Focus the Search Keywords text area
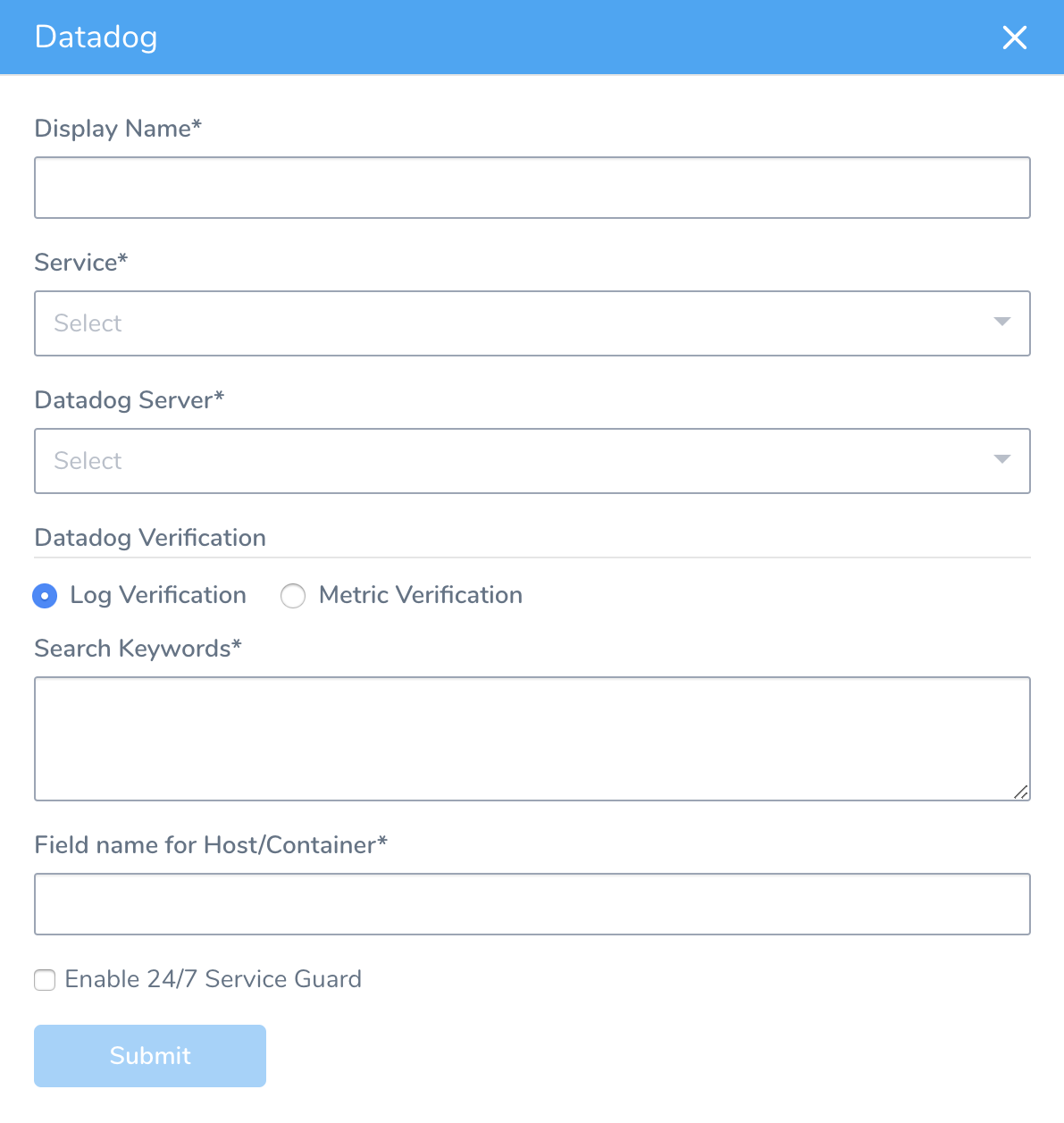The width and height of the screenshot is (1064, 1123). (x=532, y=739)
